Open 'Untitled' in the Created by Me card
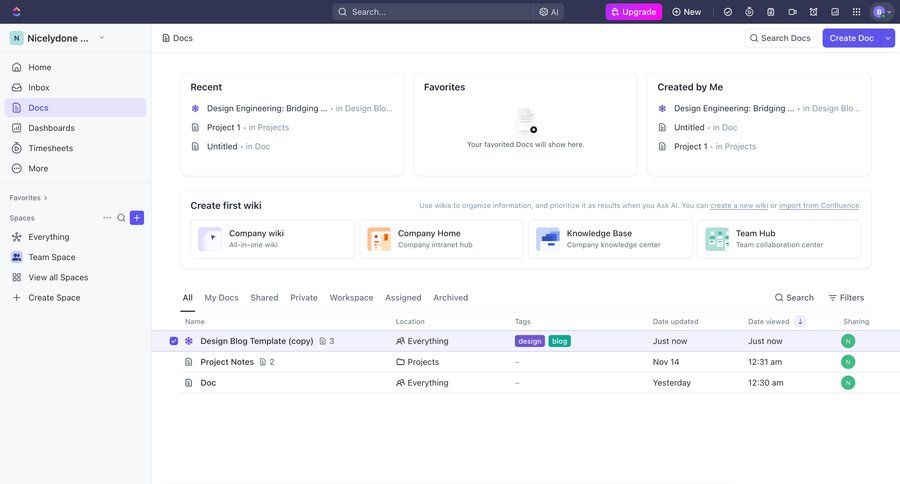 click(x=689, y=127)
